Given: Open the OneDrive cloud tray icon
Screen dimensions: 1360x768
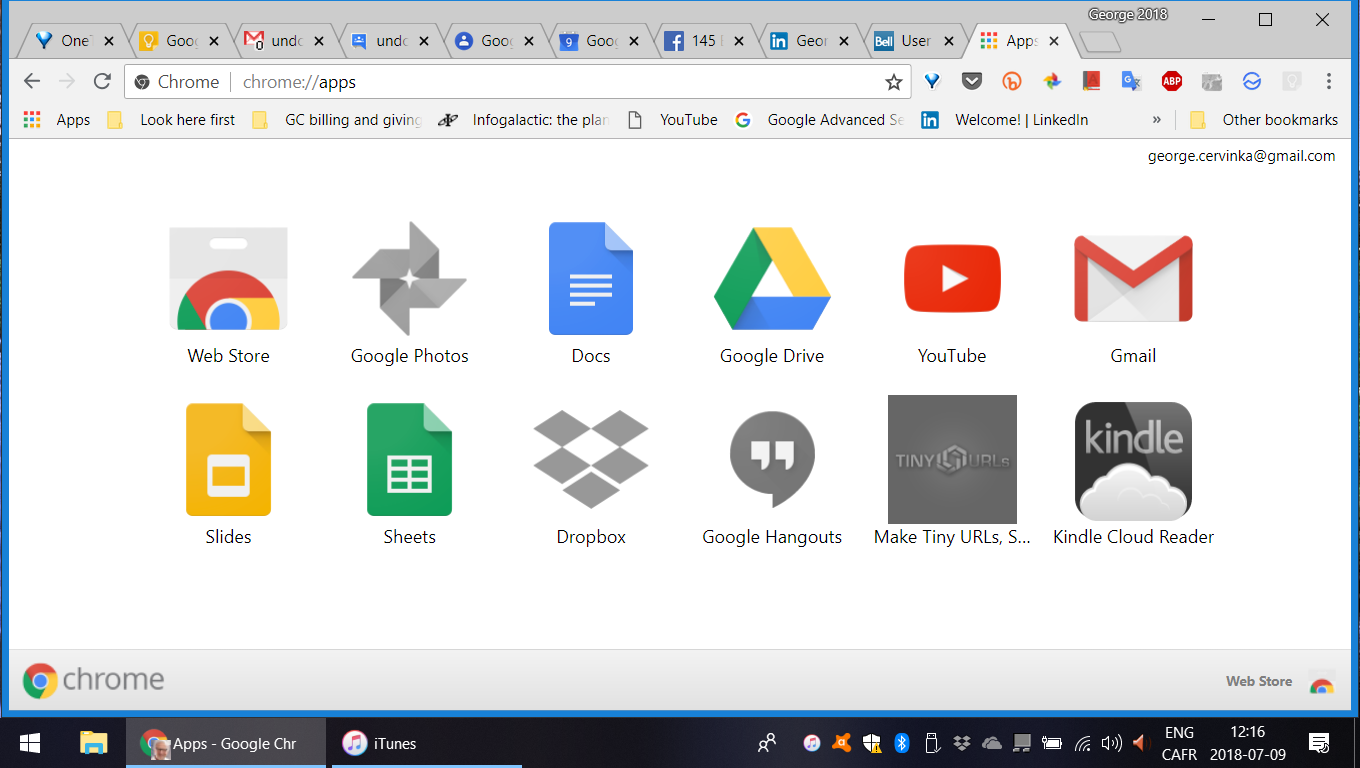Looking at the screenshot, I should point(992,743).
